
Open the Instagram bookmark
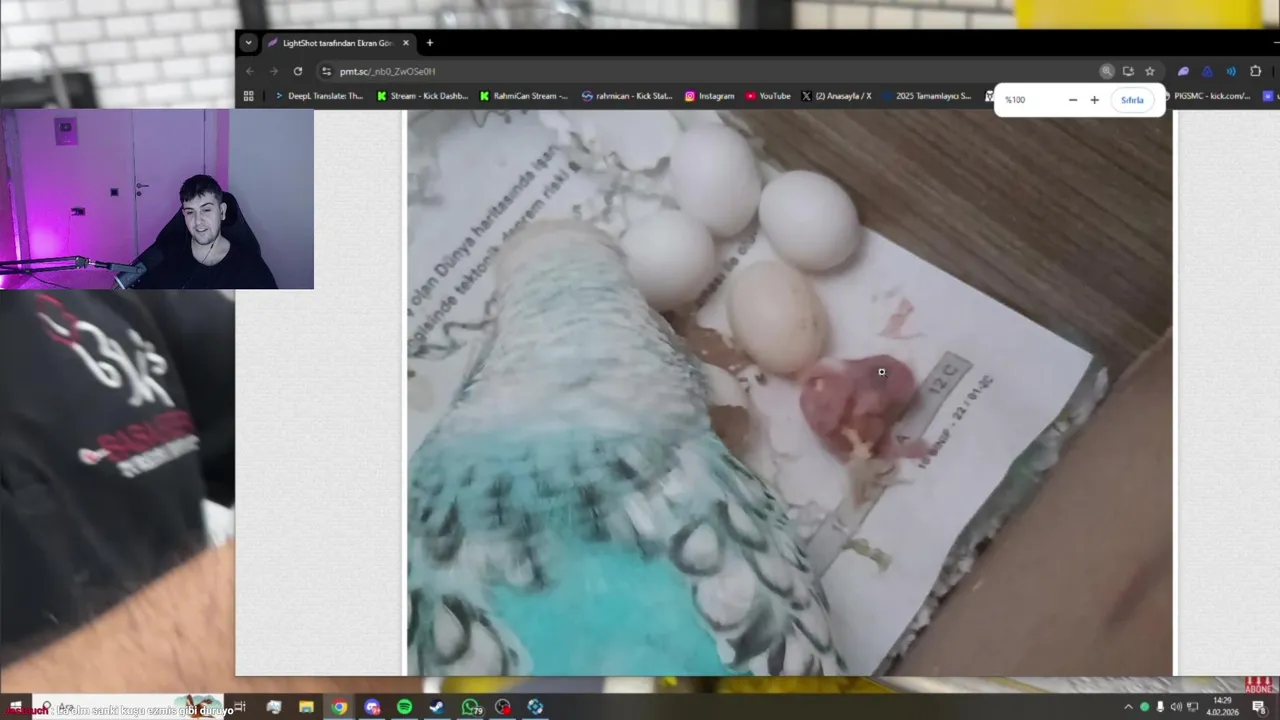pyautogui.click(x=709, y=96)
